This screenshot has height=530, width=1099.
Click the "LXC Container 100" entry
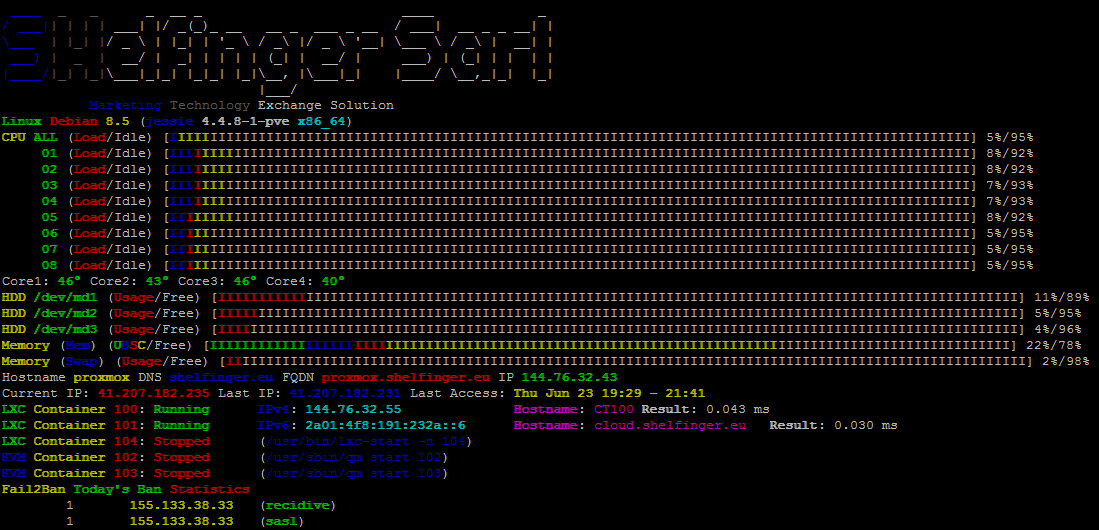click(70, 409)
